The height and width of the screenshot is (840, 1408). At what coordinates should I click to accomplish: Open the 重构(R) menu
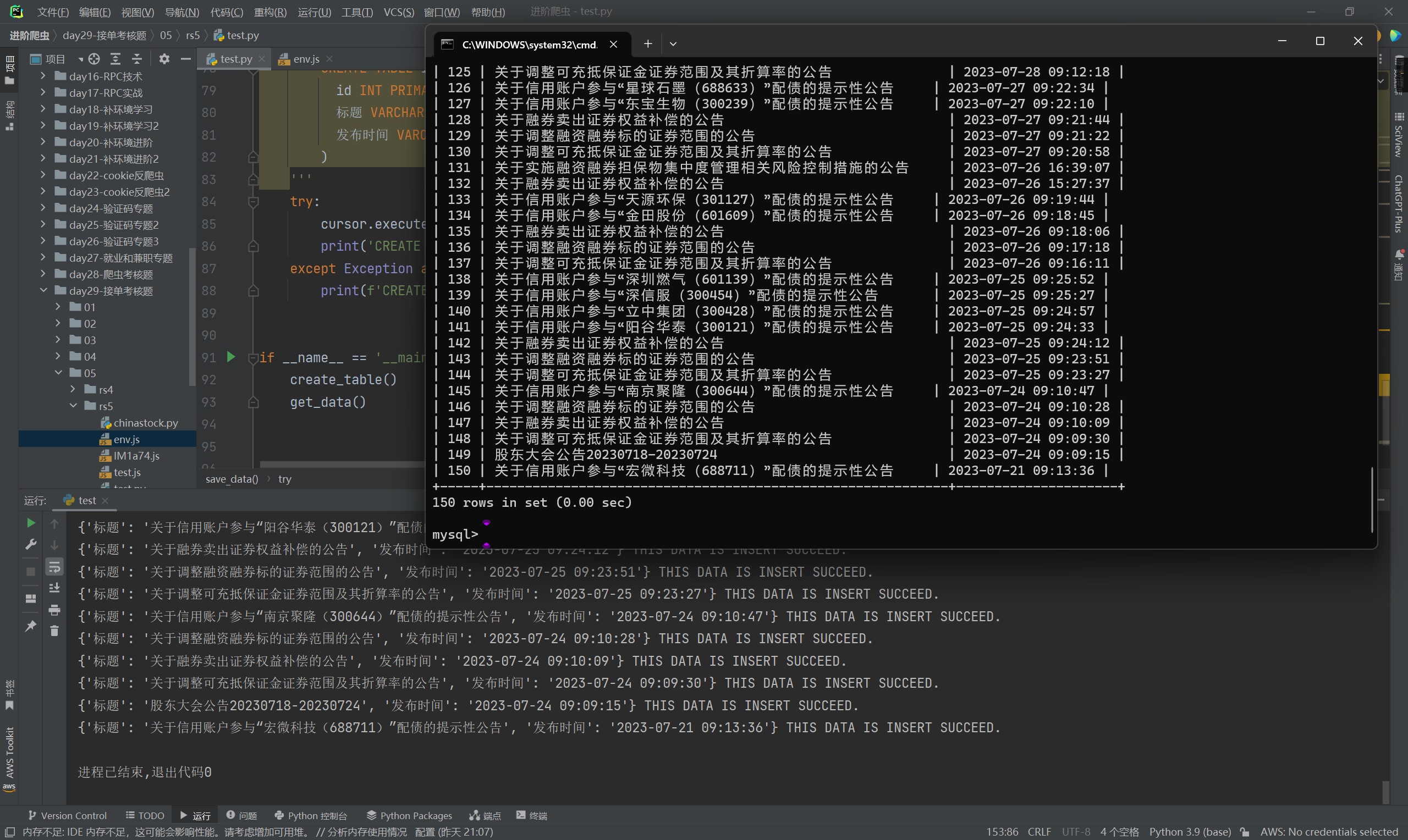point(270,12)
